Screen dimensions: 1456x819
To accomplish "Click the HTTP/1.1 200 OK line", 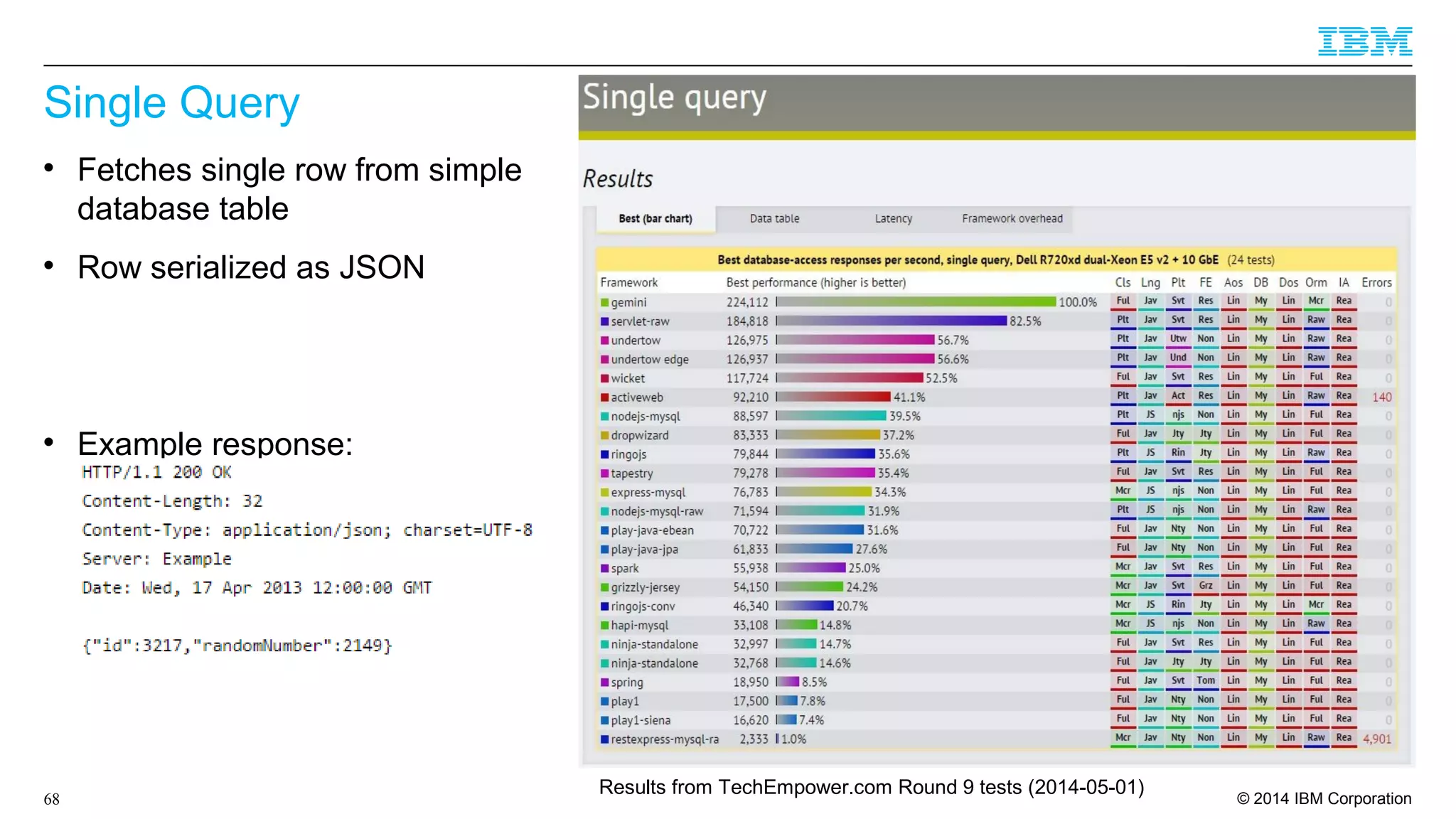I will [x=156, y=472].
